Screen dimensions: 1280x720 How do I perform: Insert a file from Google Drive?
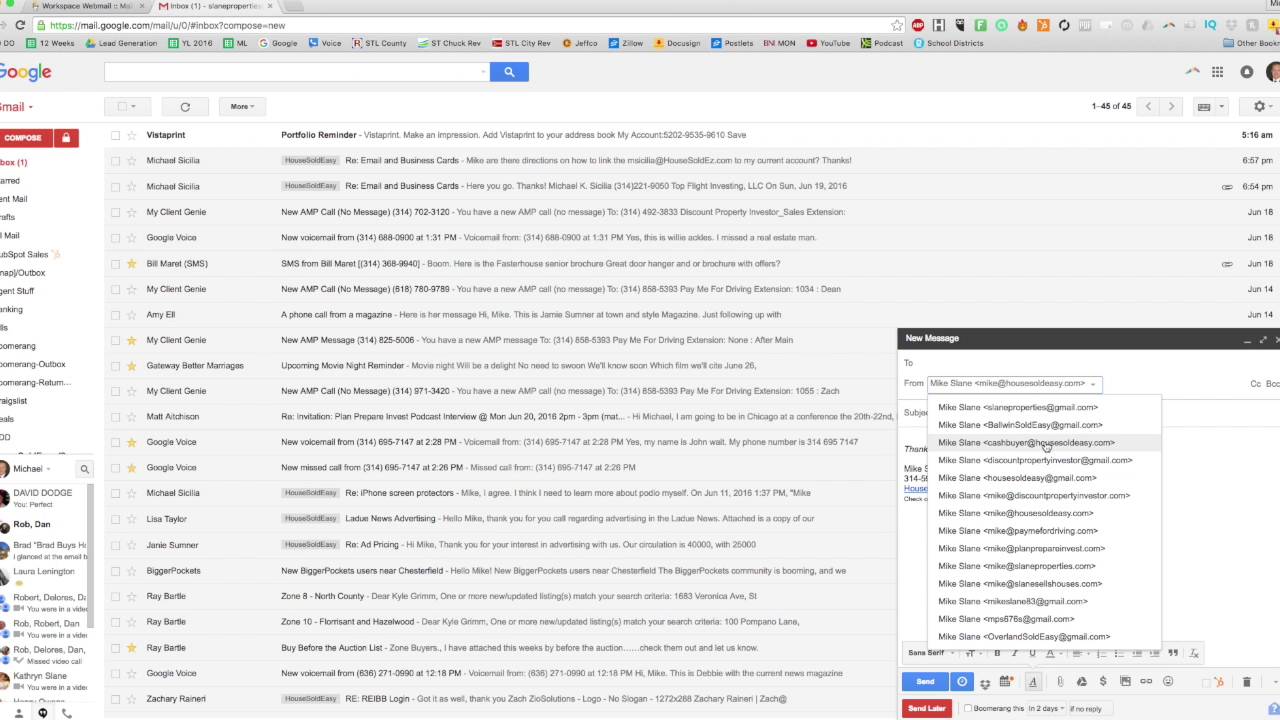[1082, 682]
